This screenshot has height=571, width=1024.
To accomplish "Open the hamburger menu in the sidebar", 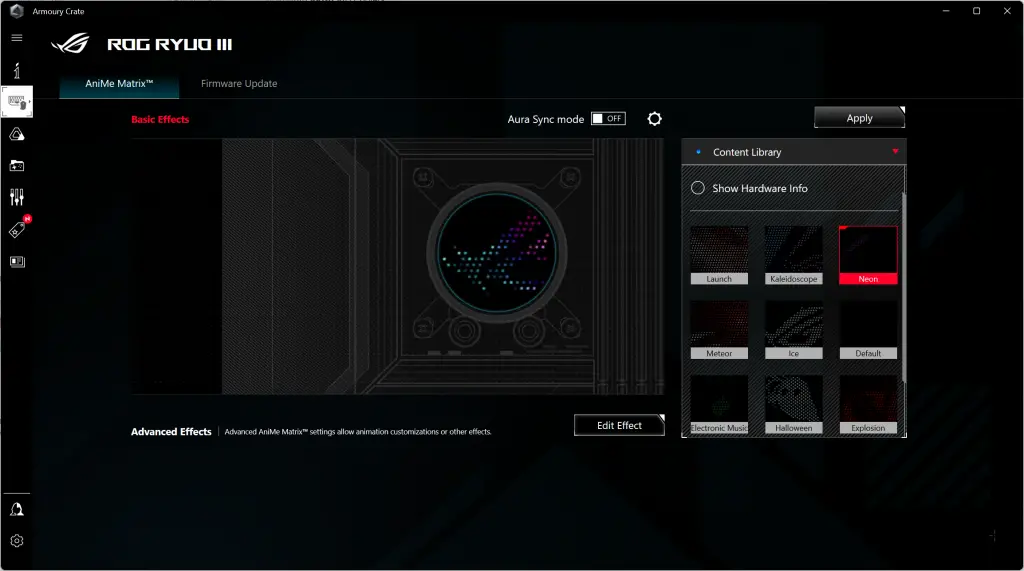I will 17,38.
